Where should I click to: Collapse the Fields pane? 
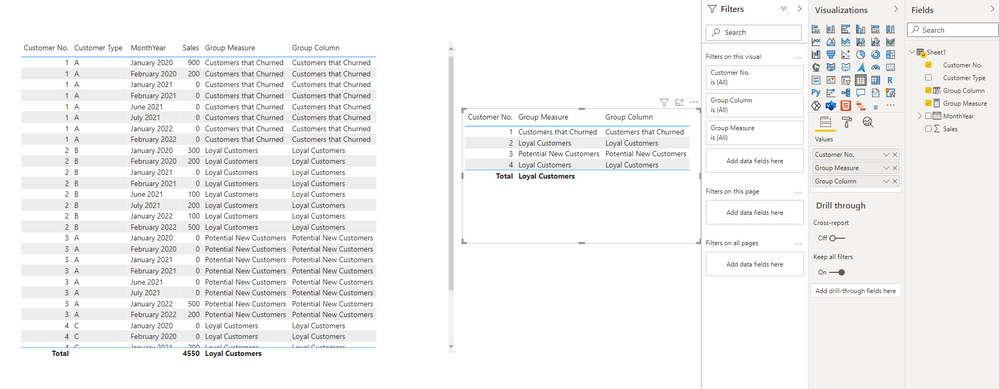pos(993,9)
